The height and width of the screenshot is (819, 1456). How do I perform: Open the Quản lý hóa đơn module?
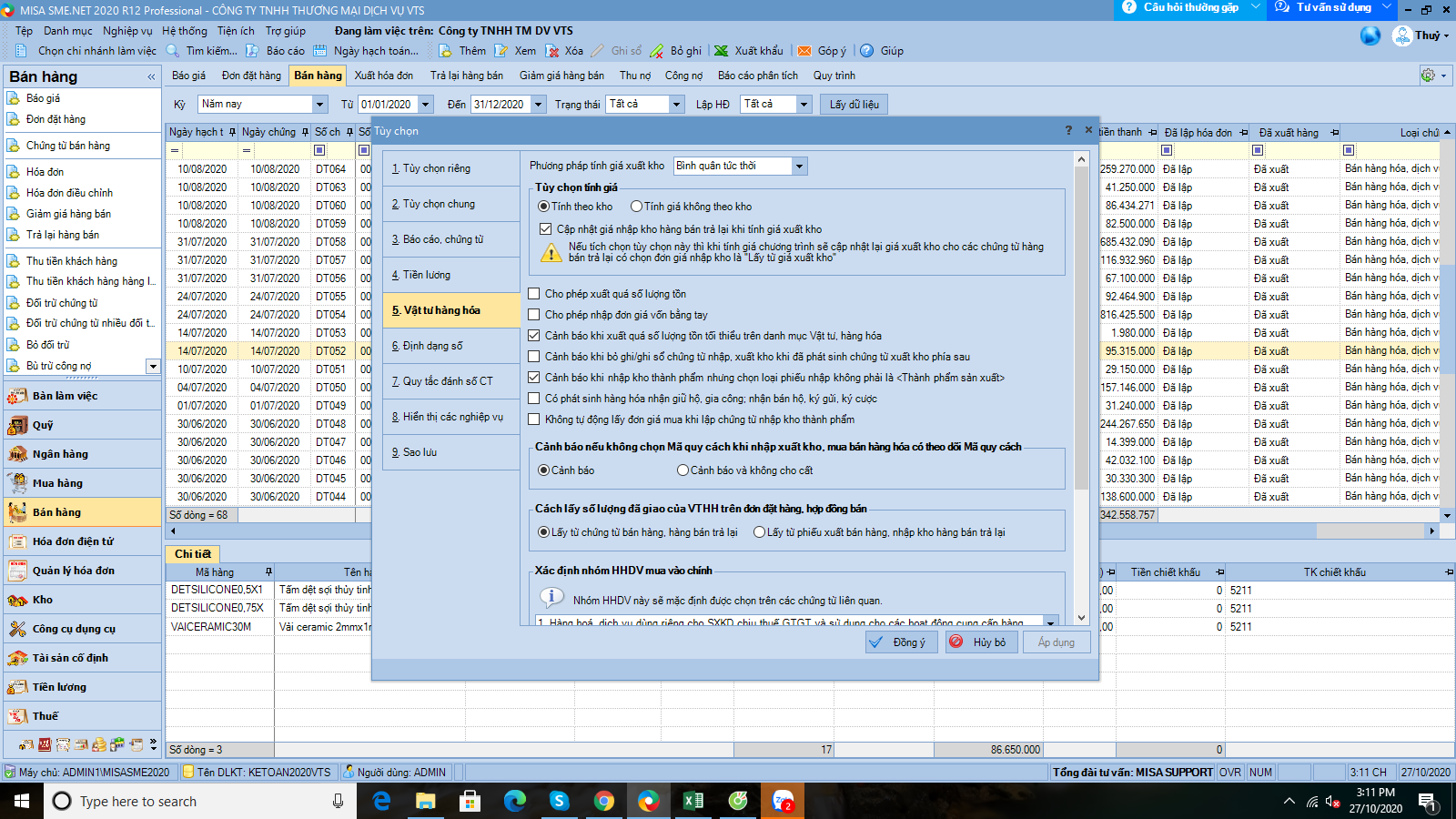coord(82,571)
